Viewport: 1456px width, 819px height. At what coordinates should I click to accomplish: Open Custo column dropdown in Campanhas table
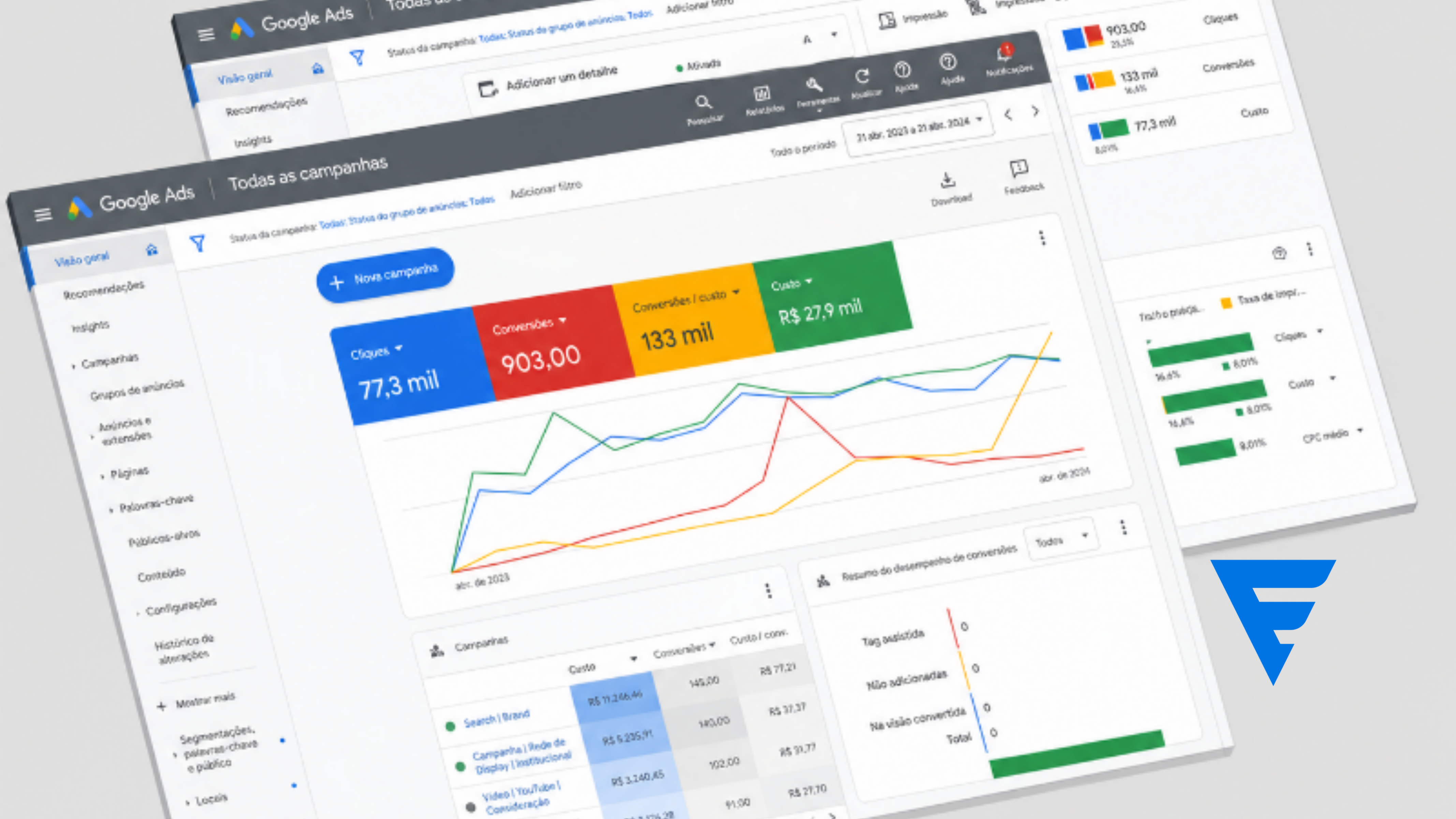(x=633, y=658)
